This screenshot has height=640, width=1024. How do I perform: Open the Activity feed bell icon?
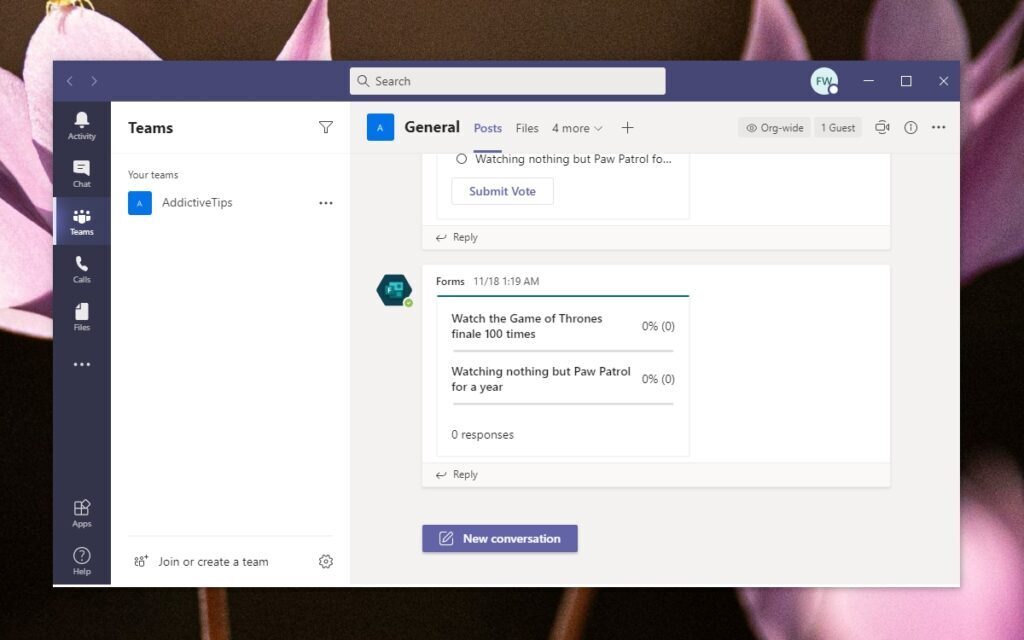click(x=81, y=125)
